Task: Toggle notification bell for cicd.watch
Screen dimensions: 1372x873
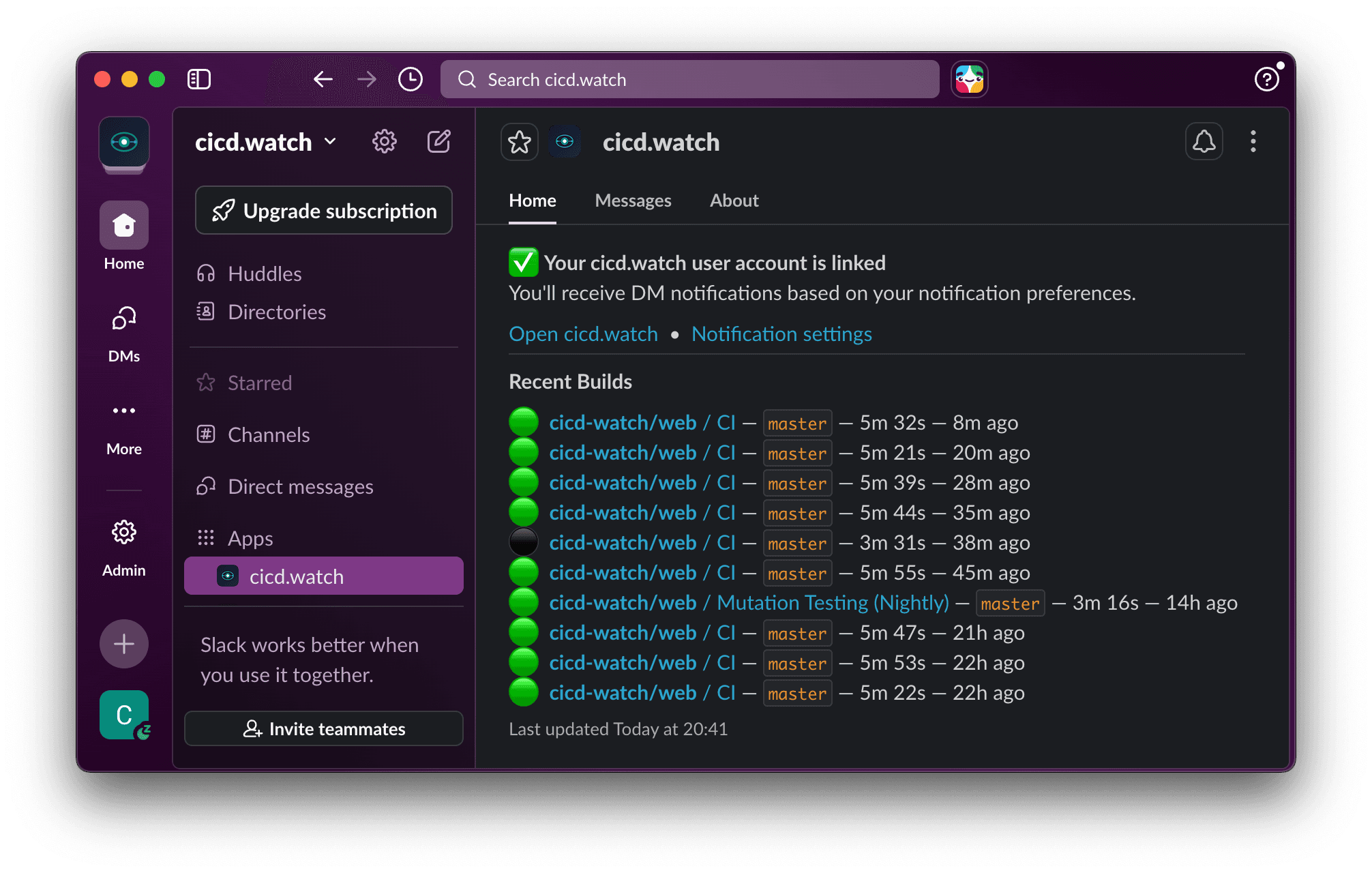Action: (1204, 141)
